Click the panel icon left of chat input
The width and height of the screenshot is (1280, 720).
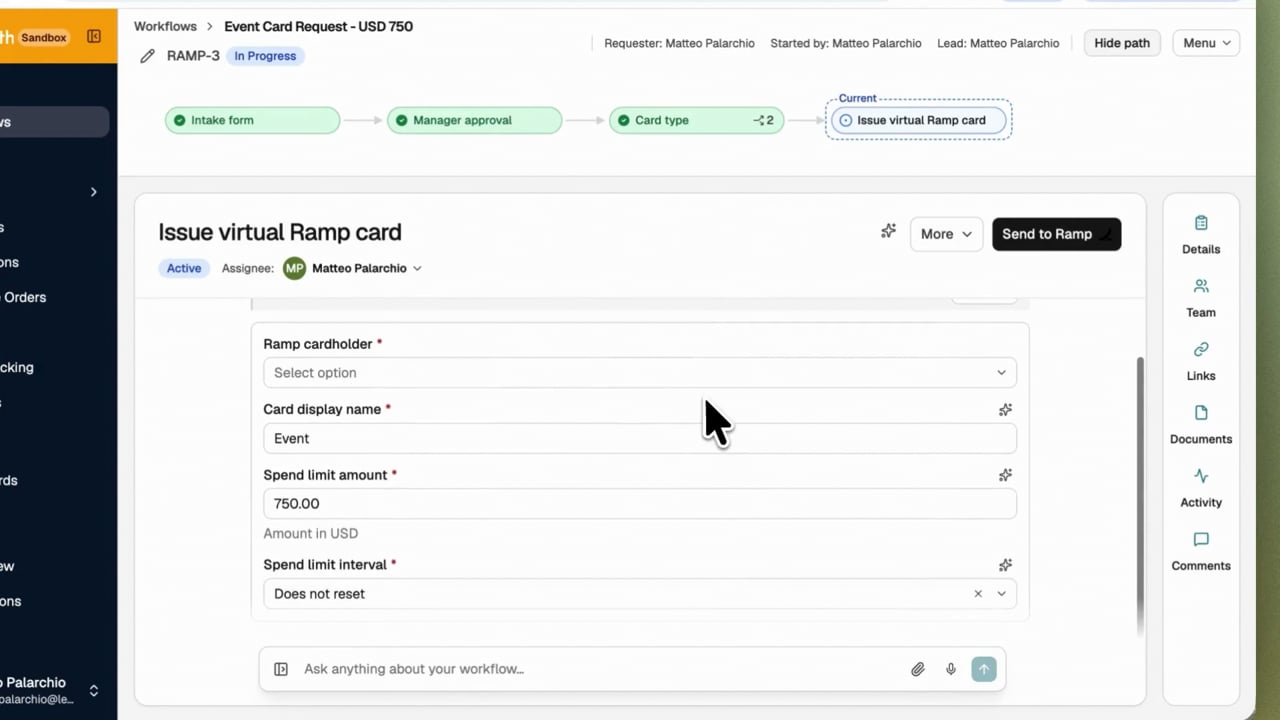pyautogui.click(x=281, y=669)
